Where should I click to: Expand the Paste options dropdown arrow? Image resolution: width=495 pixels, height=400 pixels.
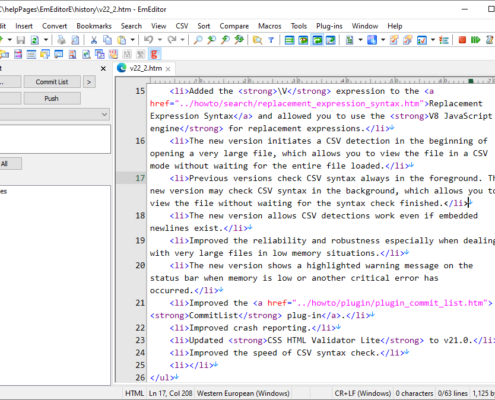click(133, 40)
